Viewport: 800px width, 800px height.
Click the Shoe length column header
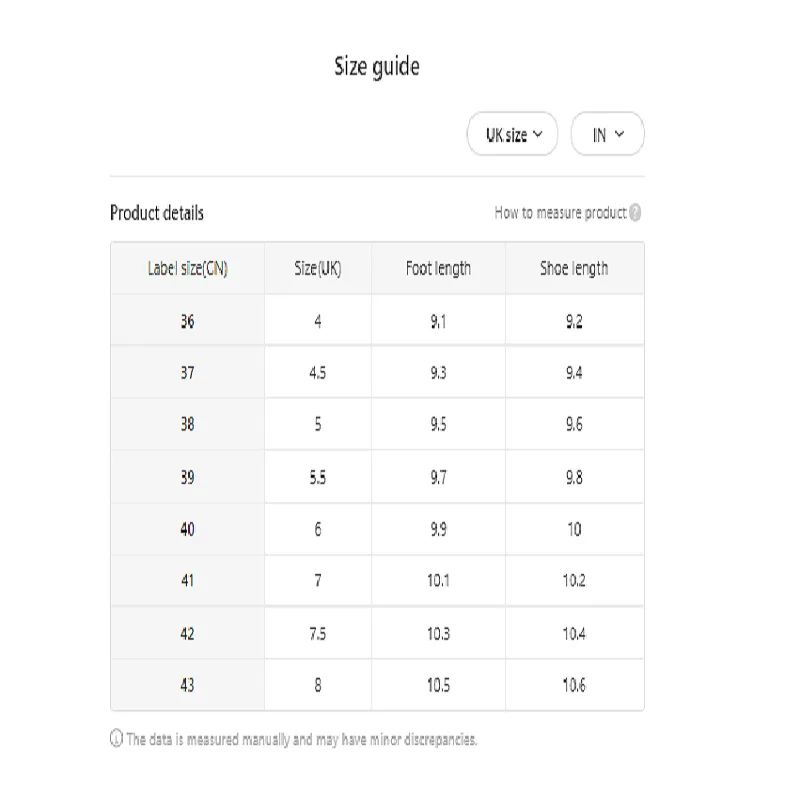[x=574, y=268]
